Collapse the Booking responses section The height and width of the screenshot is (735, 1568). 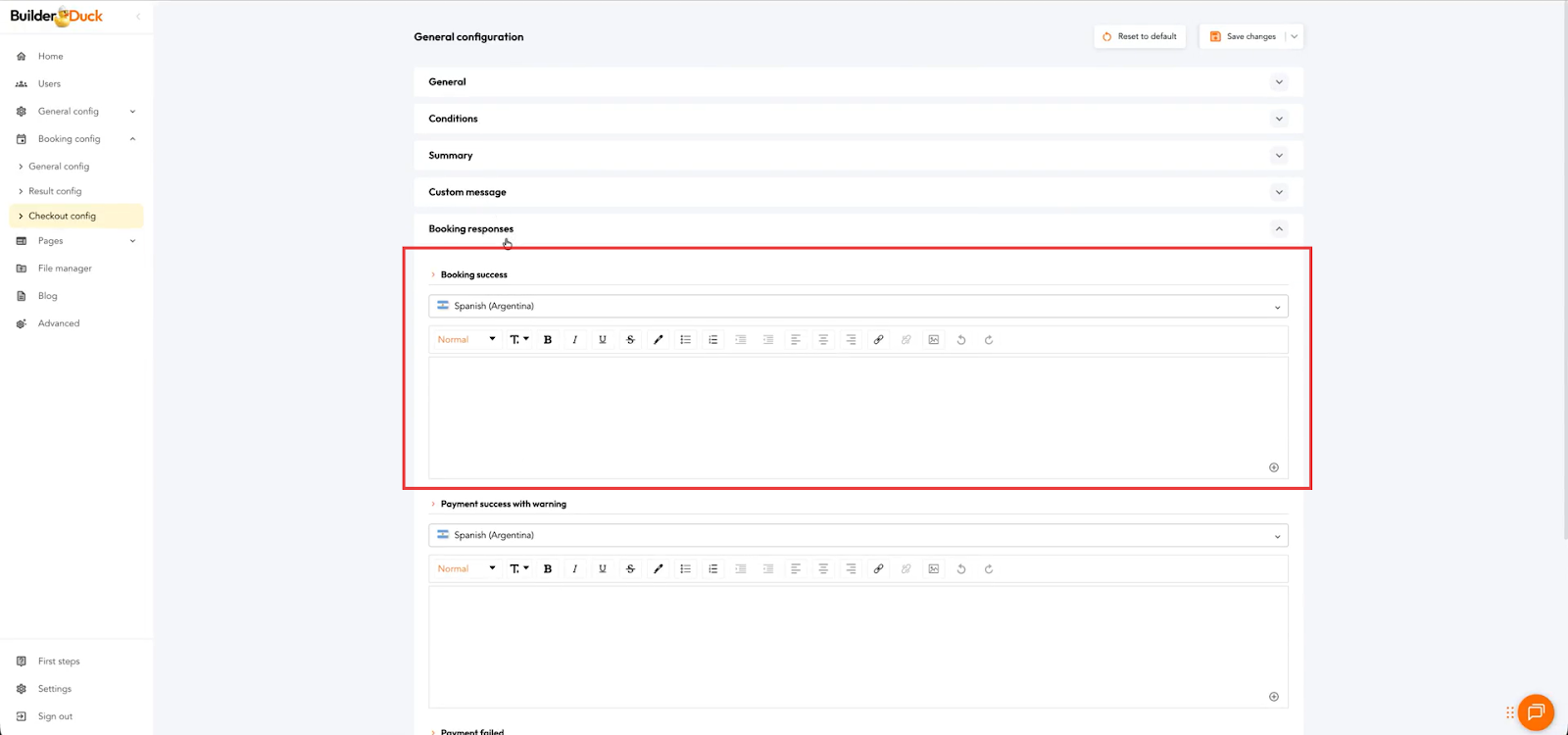pos(1278,229)
